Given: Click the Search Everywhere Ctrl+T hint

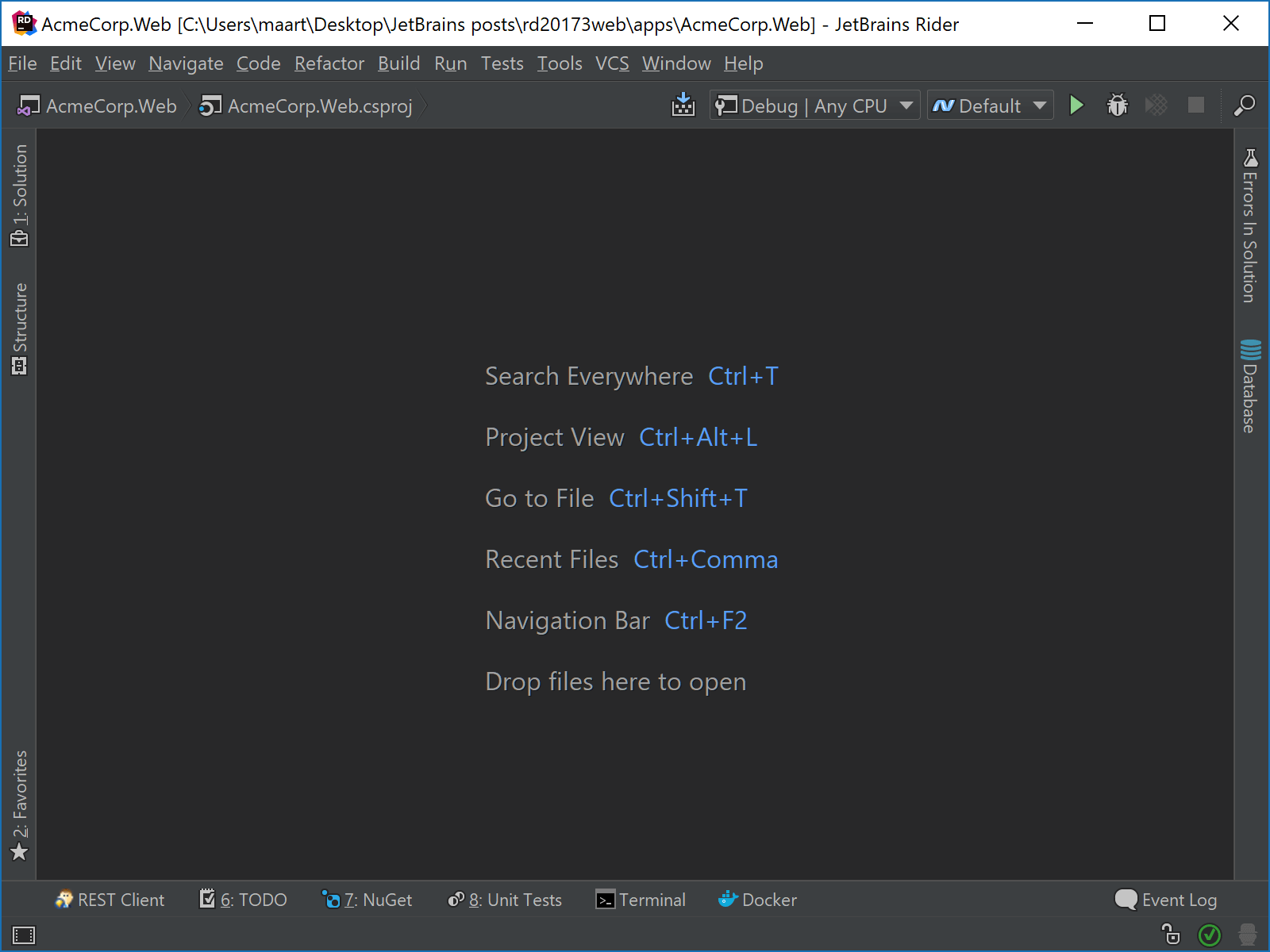Looking at the screenshot, I should tap(632, 376).
